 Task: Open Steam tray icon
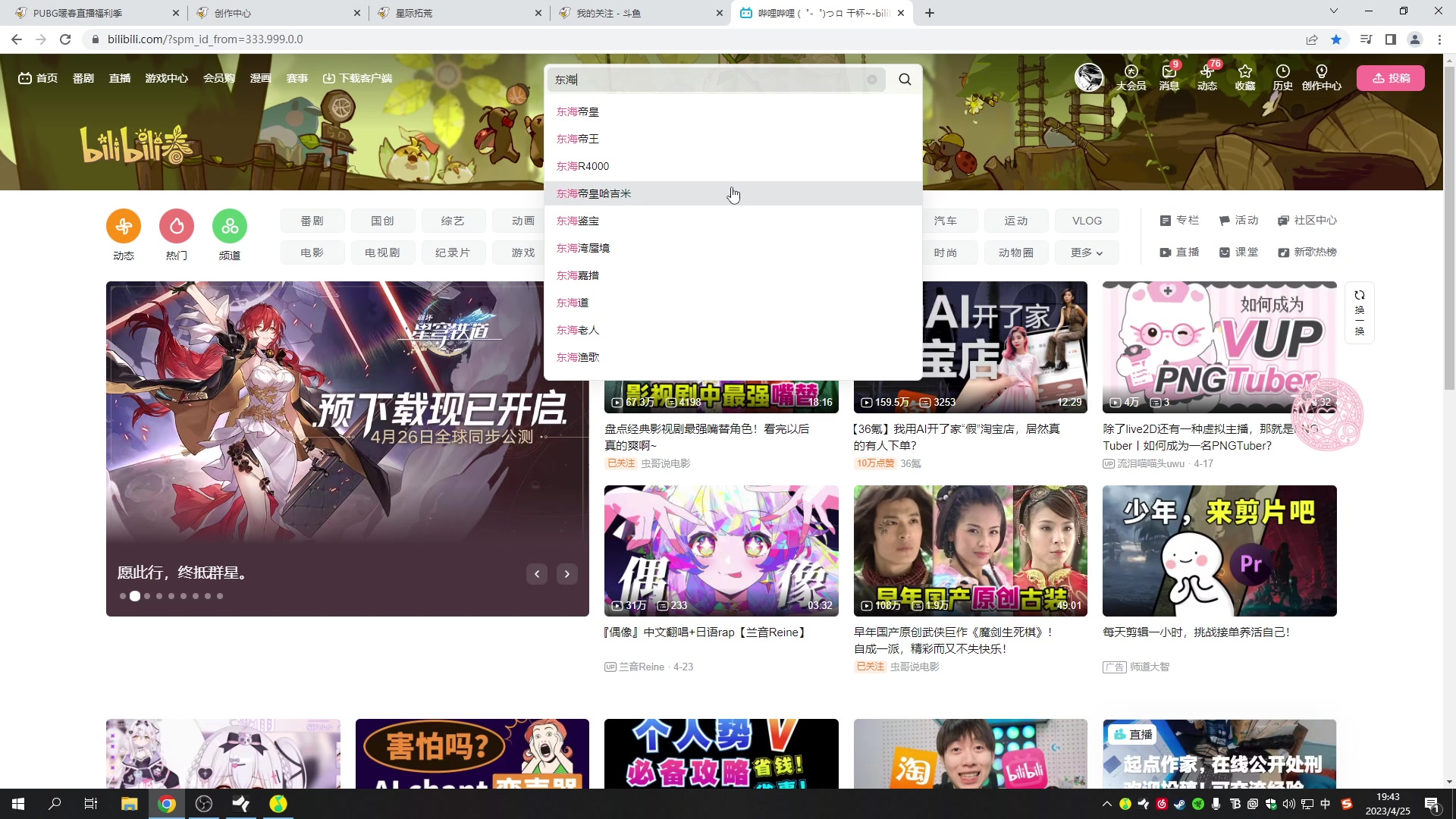pyautogui.click(x=1180, y=804)
